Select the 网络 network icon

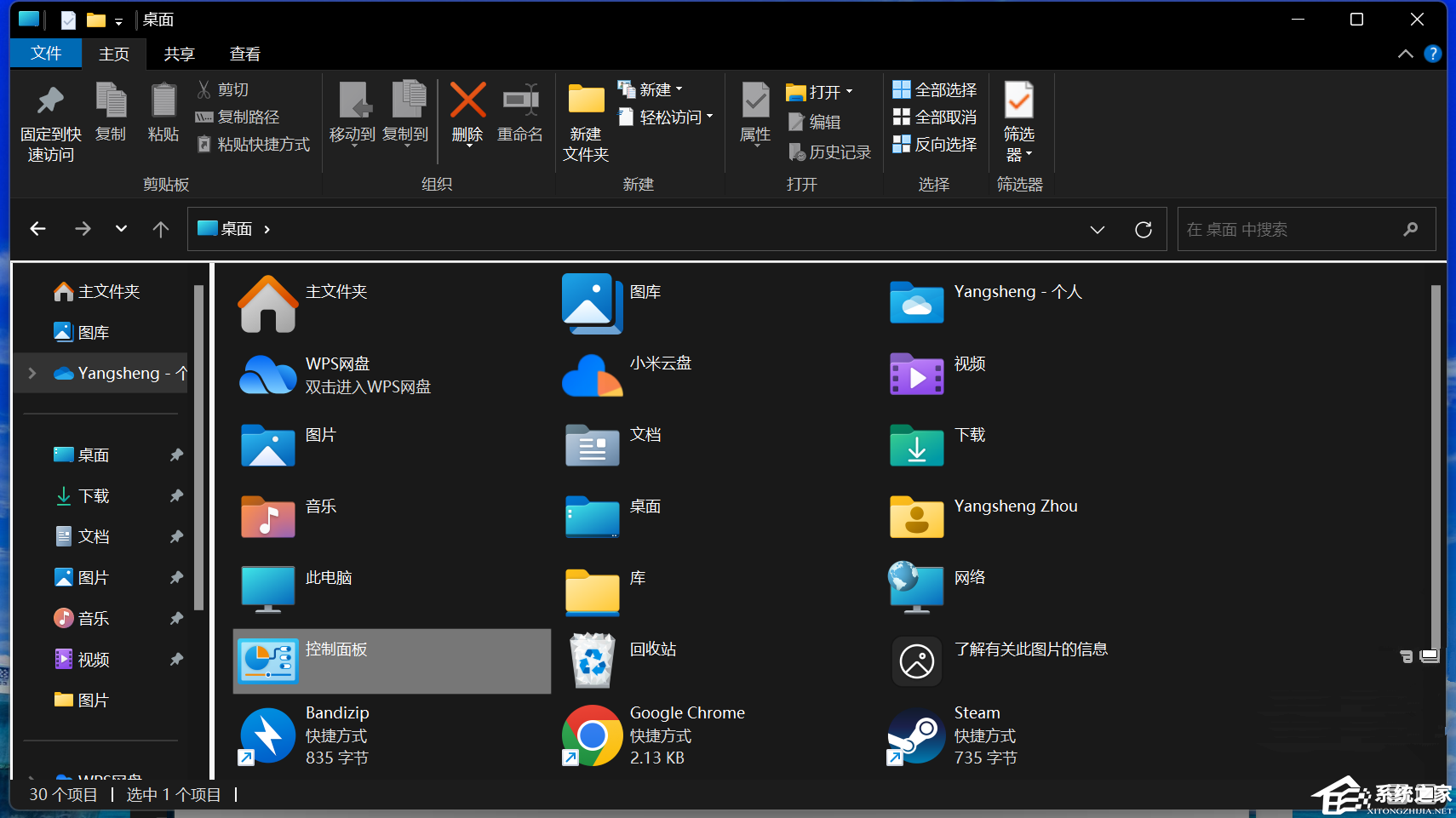(916, 587)
